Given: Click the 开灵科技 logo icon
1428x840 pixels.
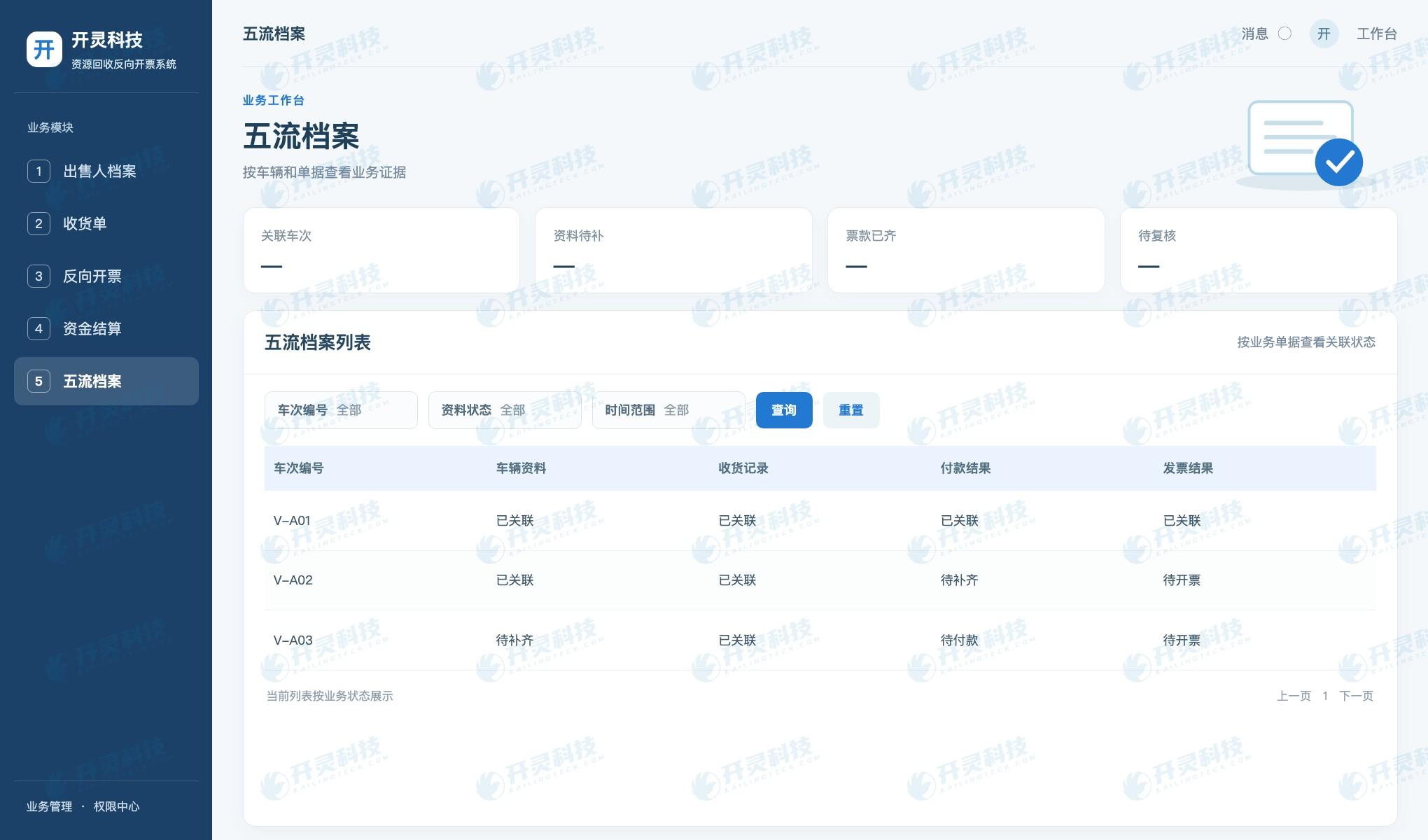Looking at the screenshot, I should pyautogui.click(x=44, y=49).
